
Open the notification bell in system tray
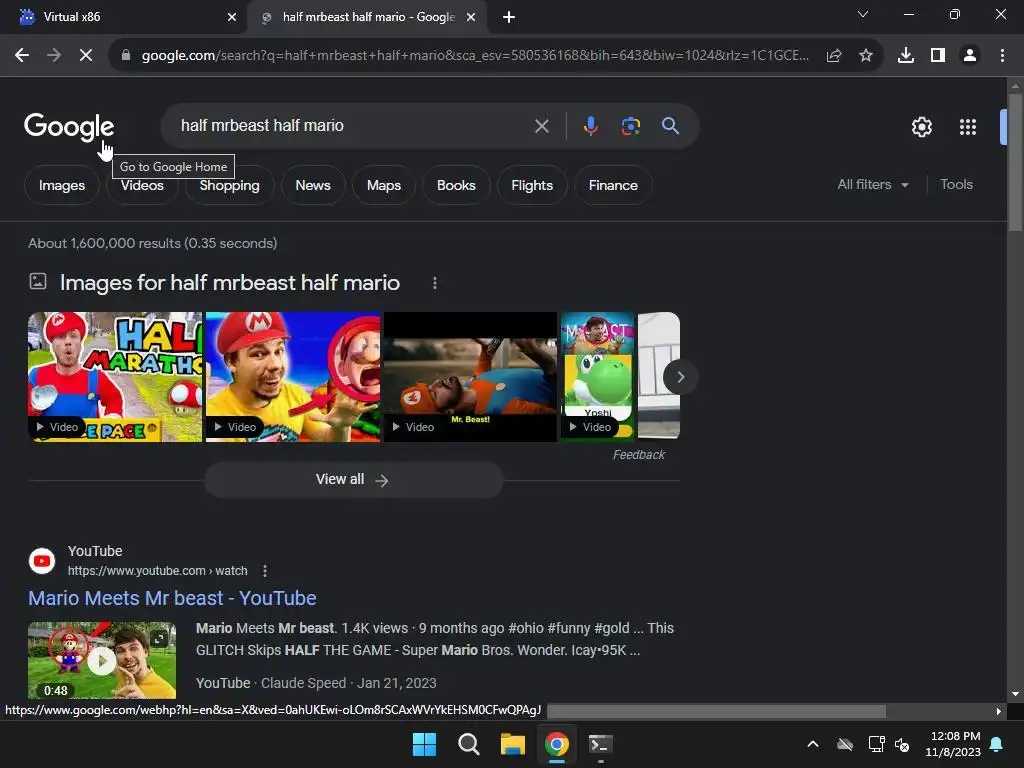pos(996,744)
